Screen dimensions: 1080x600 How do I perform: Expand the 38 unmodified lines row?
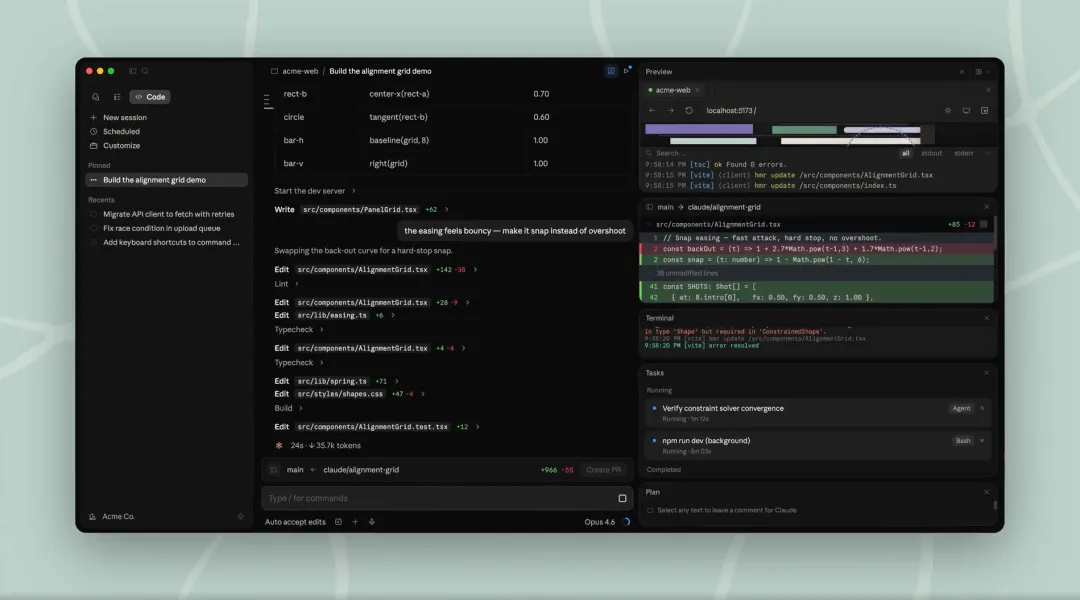(x=816, y=273)
